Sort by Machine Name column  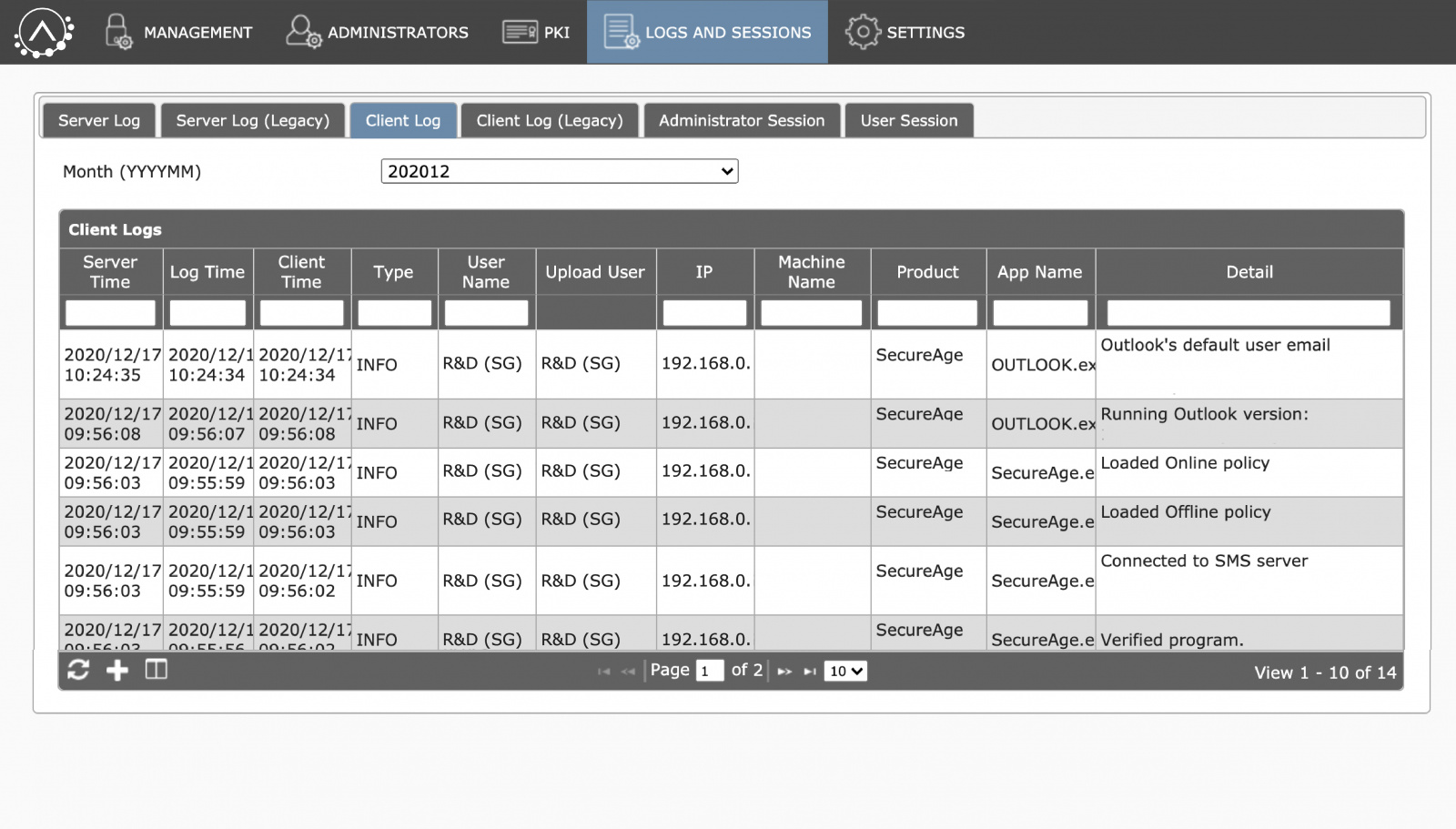(x=812, y=271)
